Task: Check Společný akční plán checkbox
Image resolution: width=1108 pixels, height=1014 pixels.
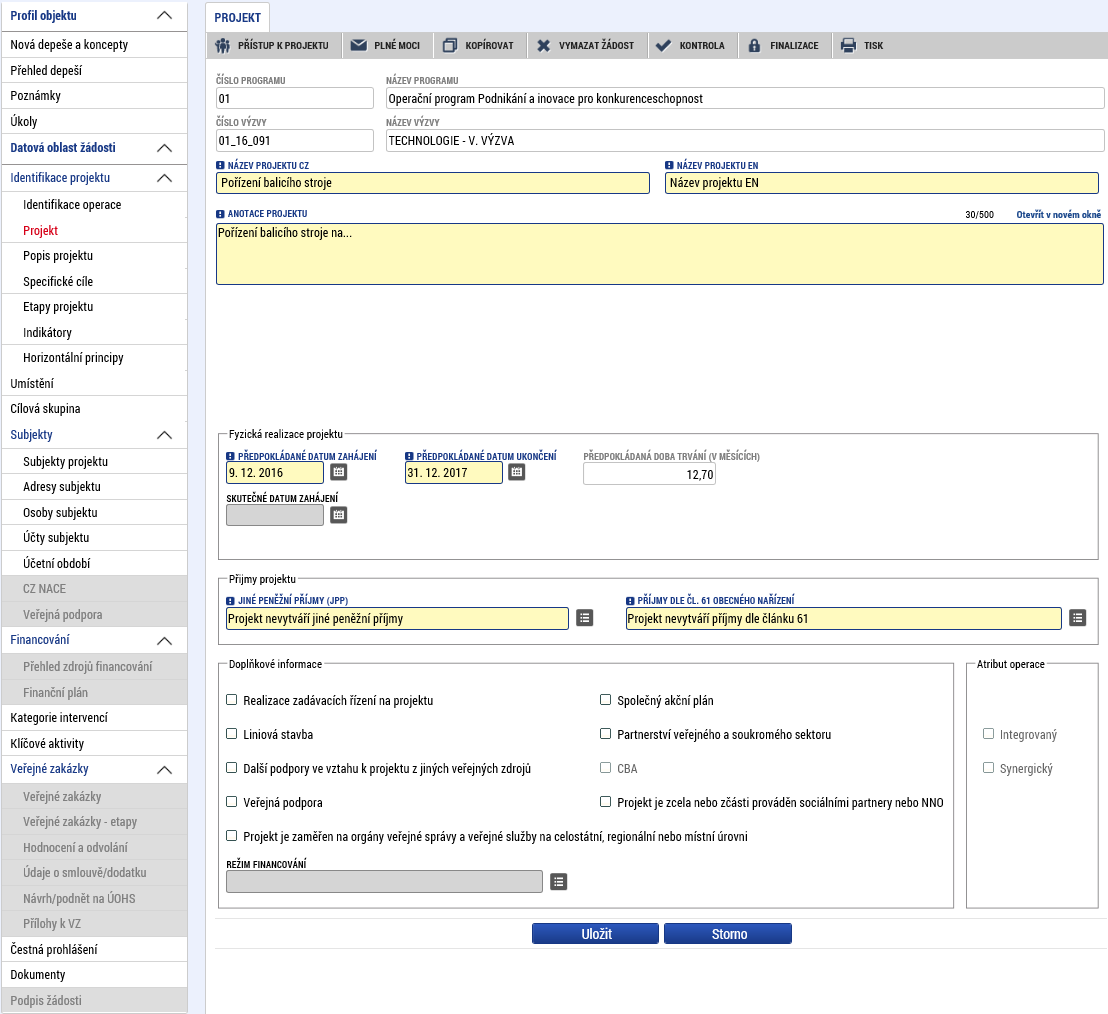Action: (x=606, y=700)
